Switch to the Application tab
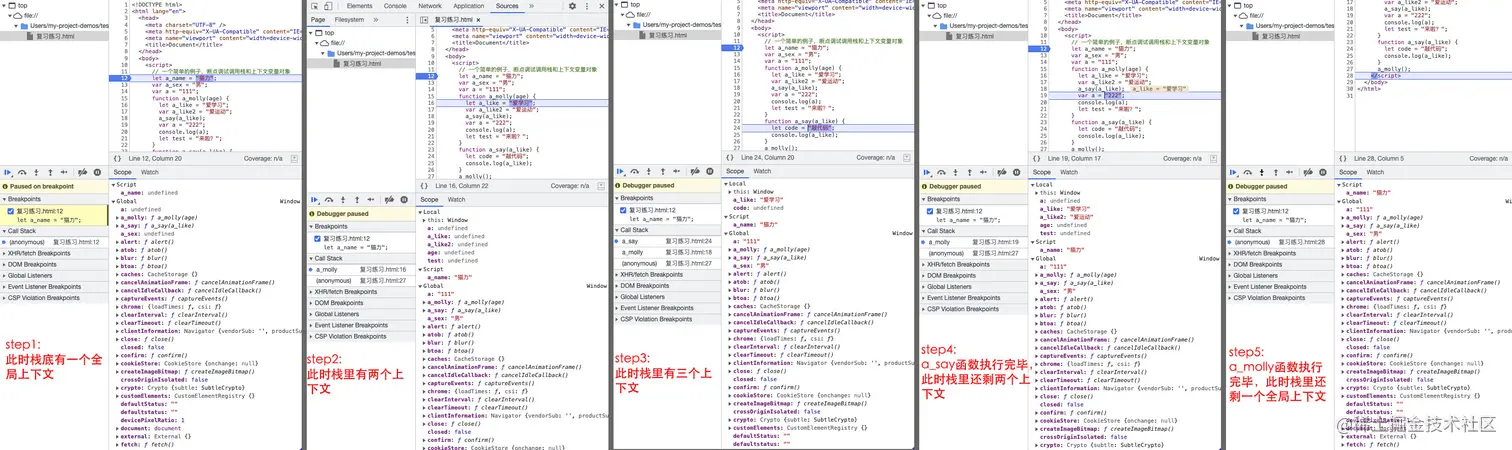The image size is (1512, 450). (x=468, y=6)
